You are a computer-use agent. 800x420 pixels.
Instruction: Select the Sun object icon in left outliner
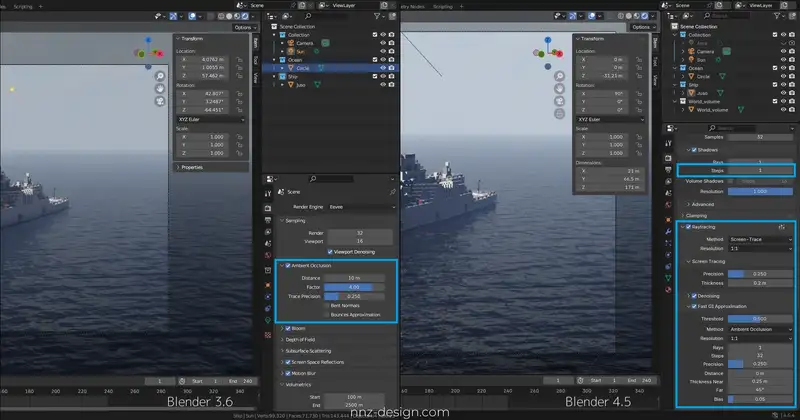pyautogui.click(x=289, y=50)
